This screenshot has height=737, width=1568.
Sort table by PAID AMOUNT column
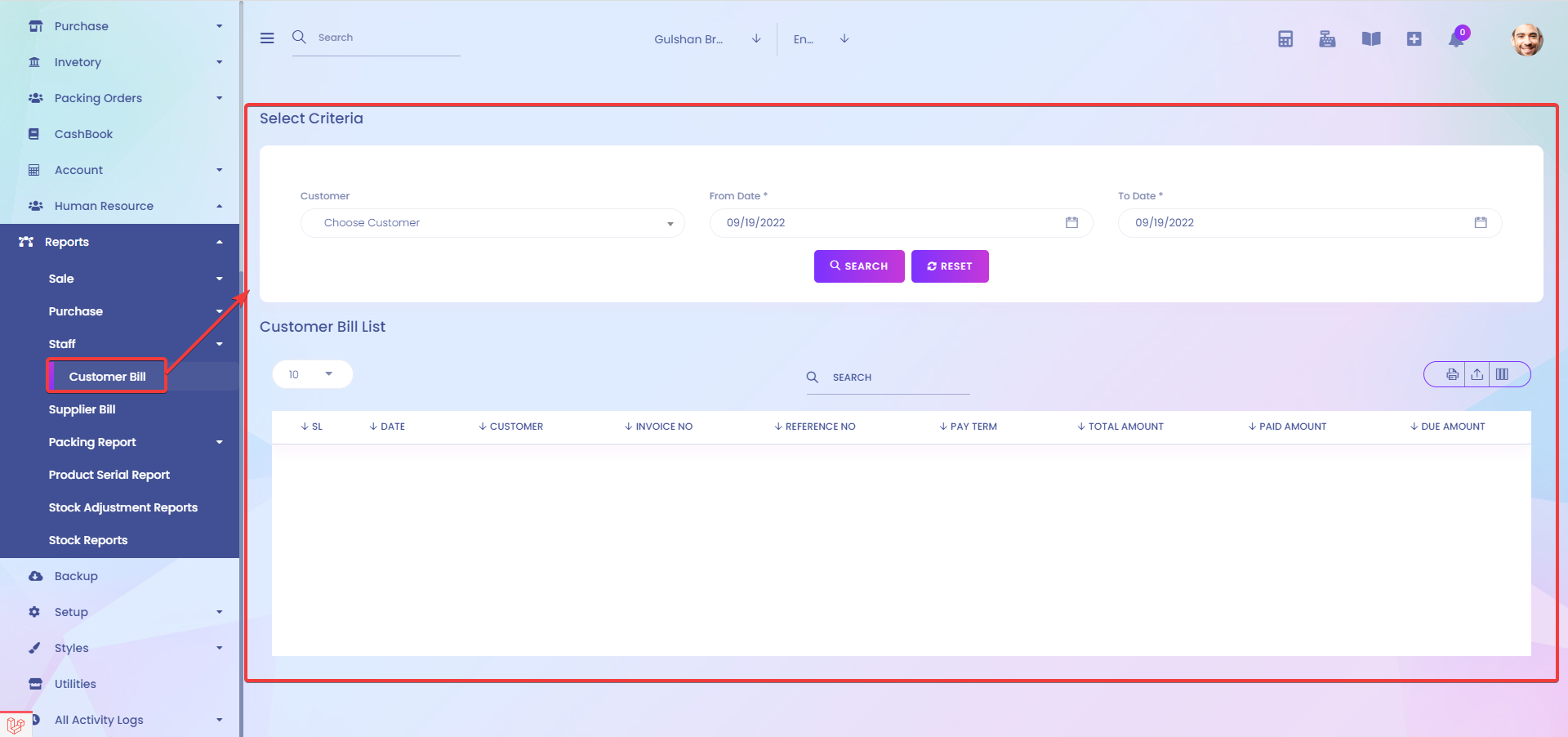point(1287,427)
